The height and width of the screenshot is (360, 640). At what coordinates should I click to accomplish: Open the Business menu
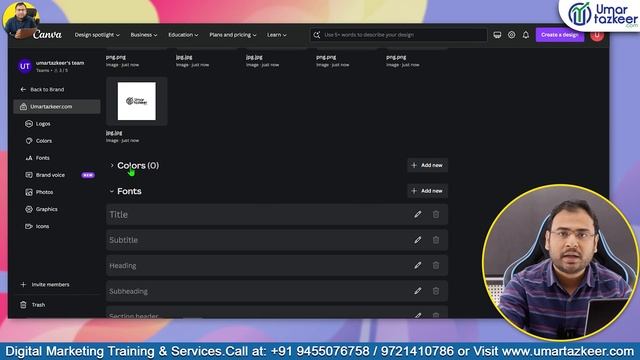144,35
